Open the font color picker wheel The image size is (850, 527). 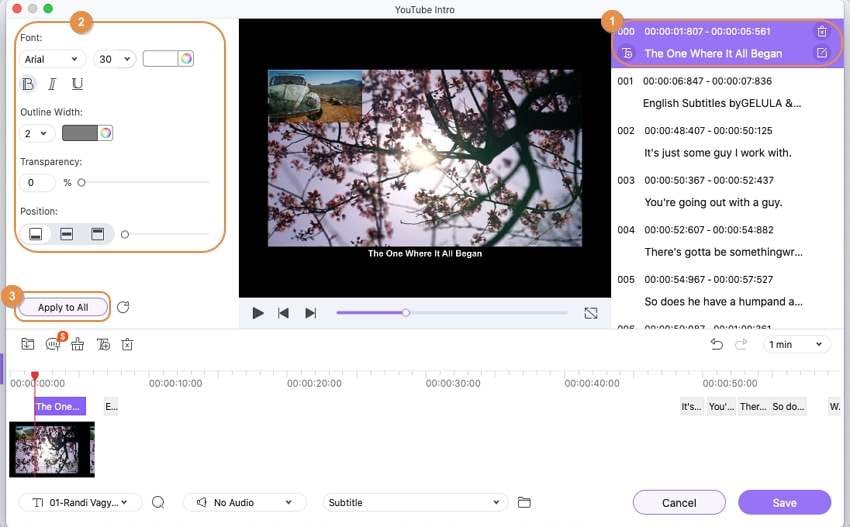(186, 59)
